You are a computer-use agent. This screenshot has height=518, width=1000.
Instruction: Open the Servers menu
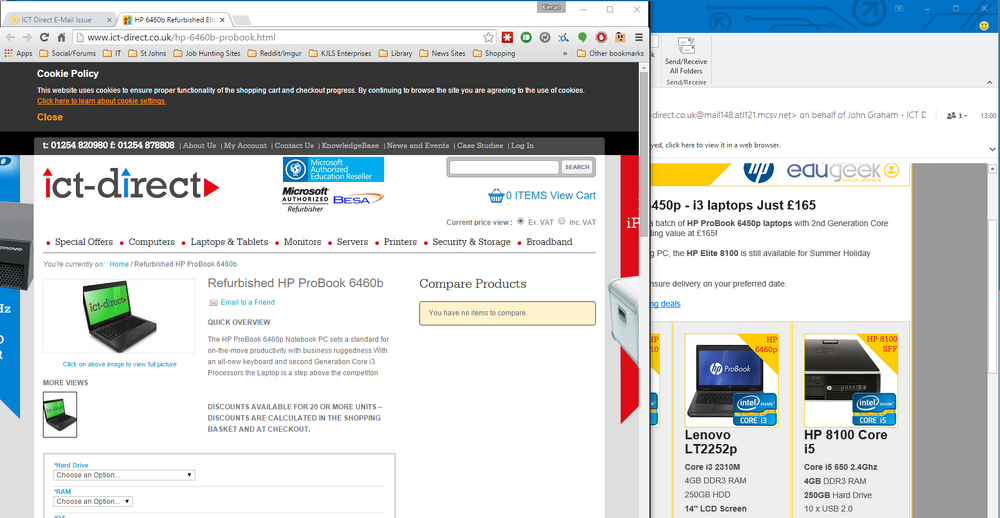click(352, 242)
